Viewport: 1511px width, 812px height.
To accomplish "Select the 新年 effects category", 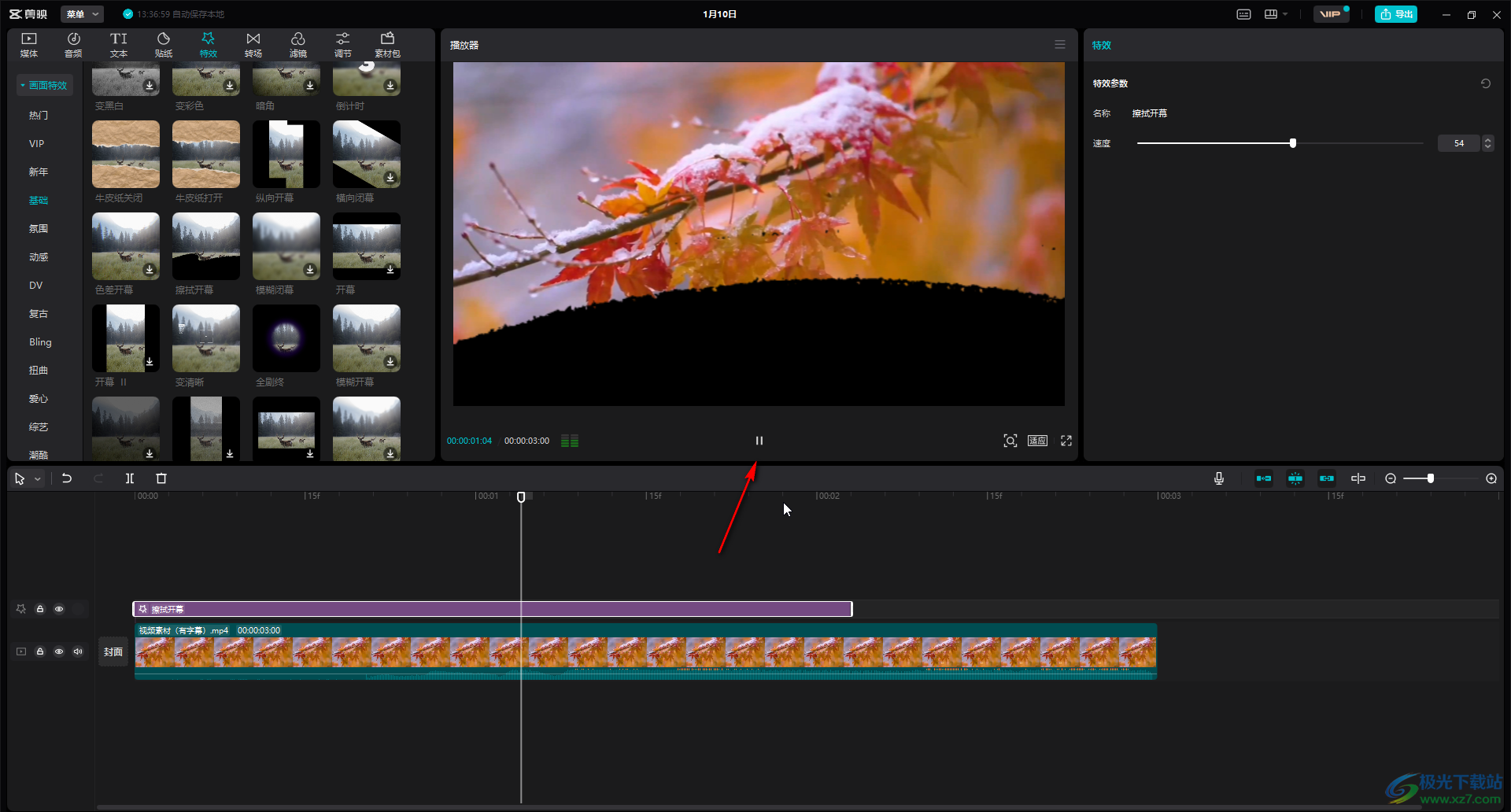I will [x=39, y=172].
